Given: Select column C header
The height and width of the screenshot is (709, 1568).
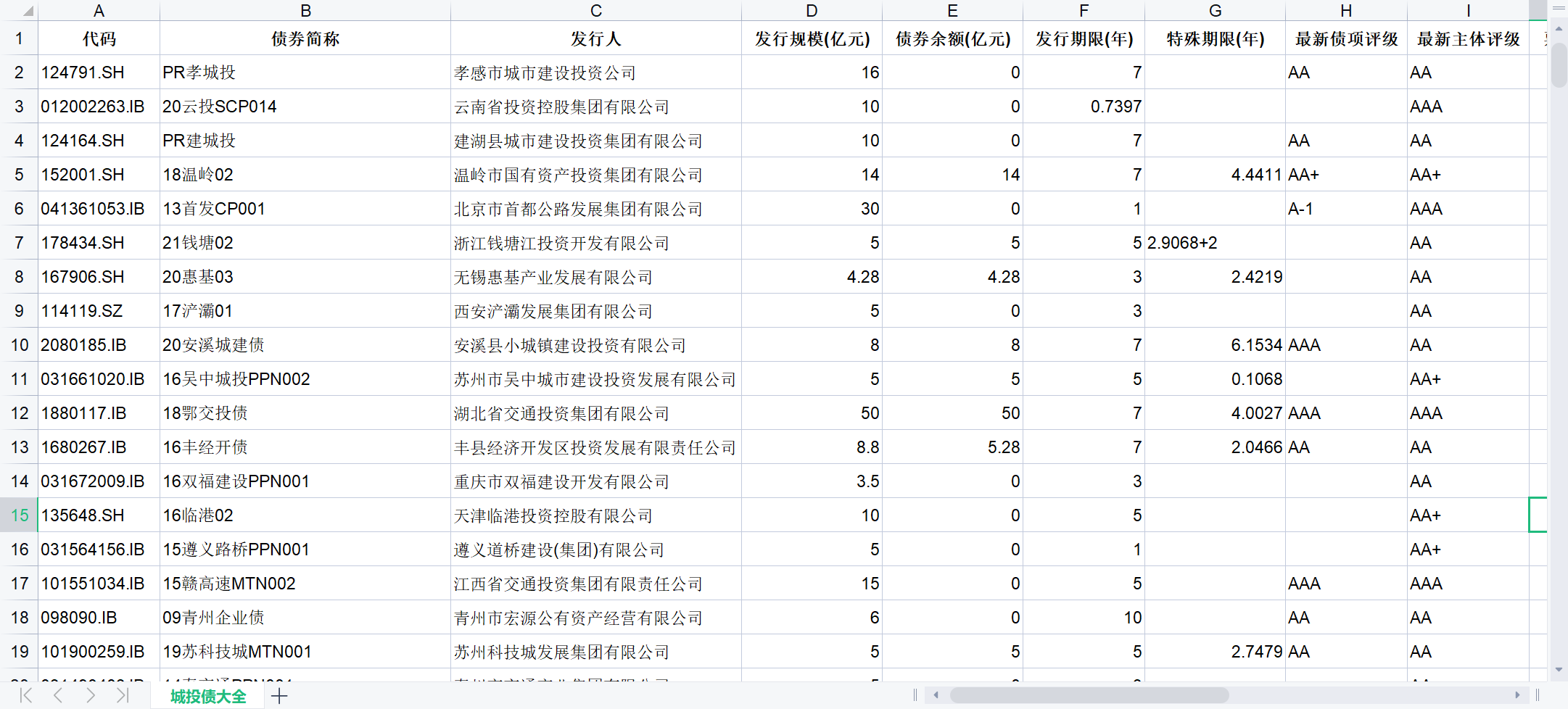Looking at the screenshot, I should pos(596,10).
